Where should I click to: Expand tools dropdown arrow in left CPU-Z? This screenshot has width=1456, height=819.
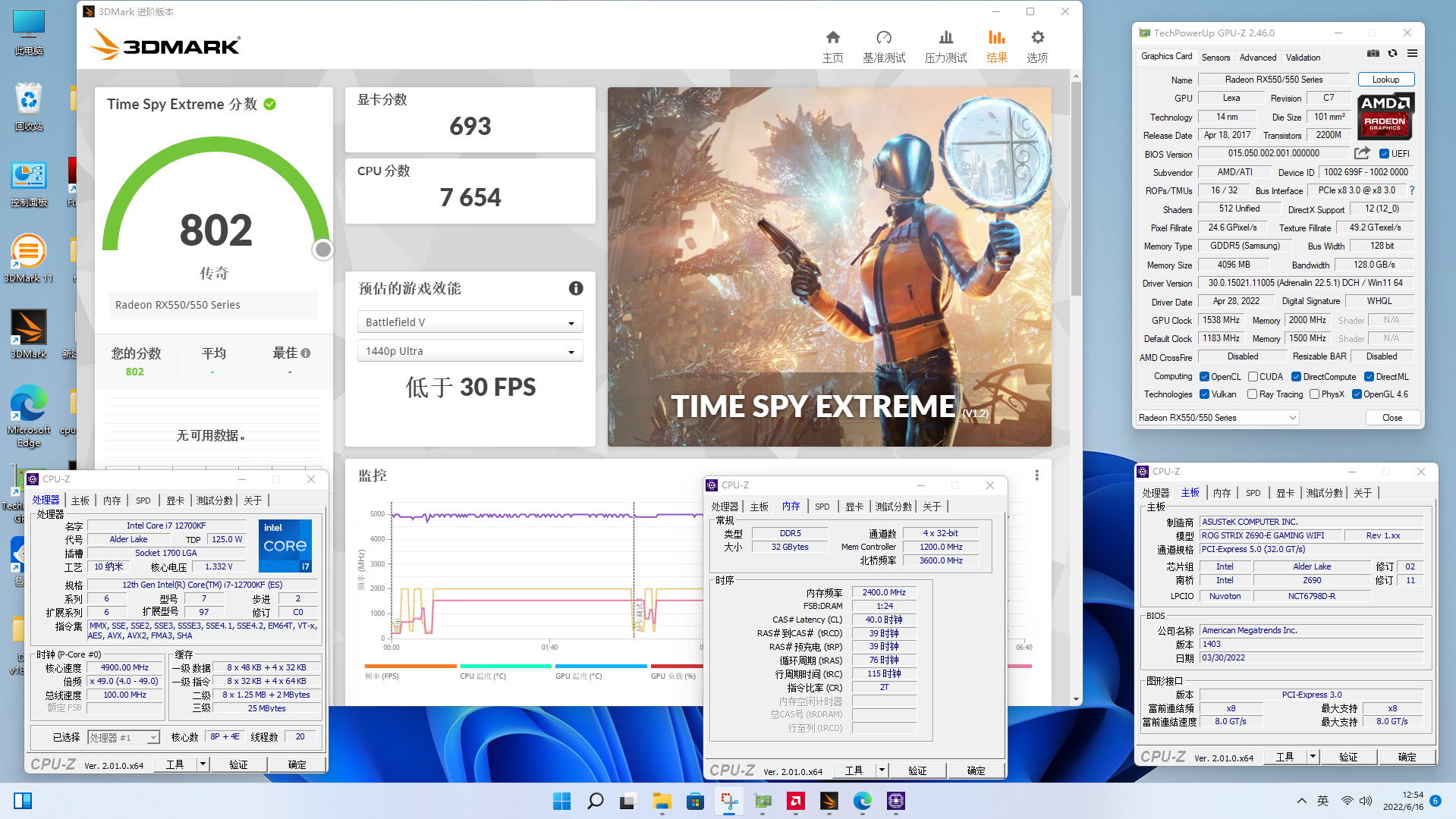pos(203,764)
